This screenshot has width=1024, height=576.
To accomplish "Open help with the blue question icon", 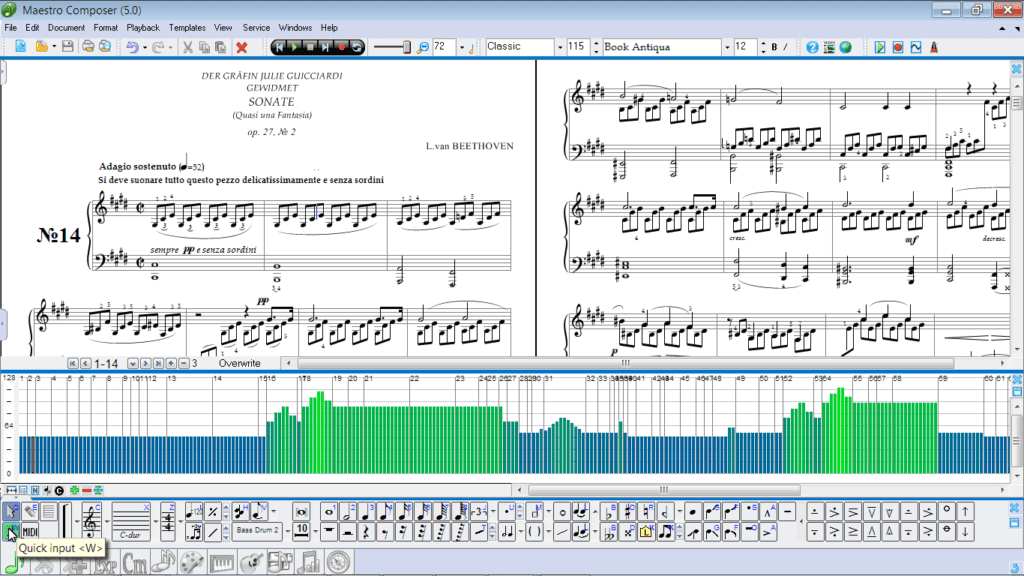I will pyautogui.click(x=812, y=47).
